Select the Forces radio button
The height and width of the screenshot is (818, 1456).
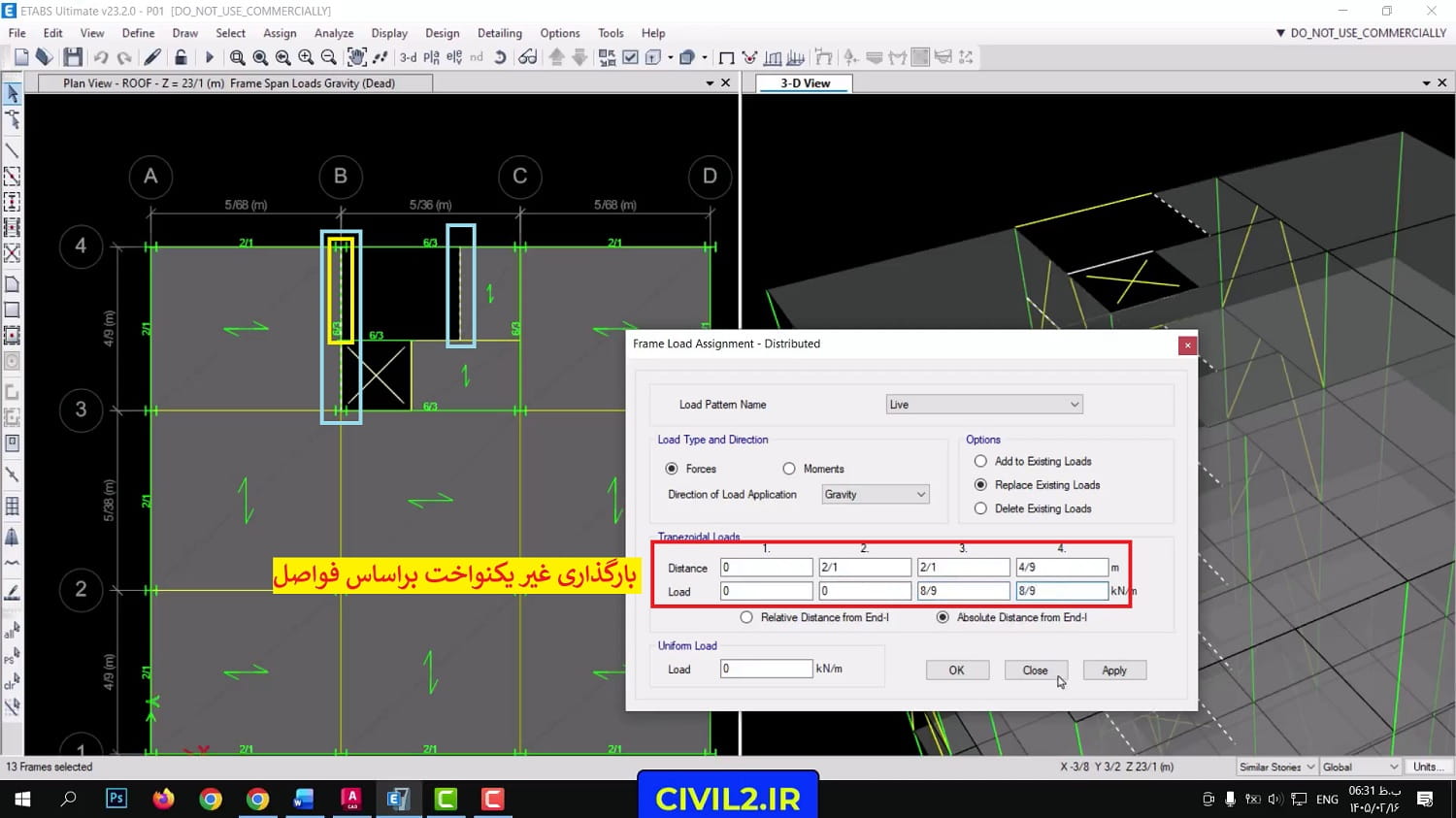672,469
